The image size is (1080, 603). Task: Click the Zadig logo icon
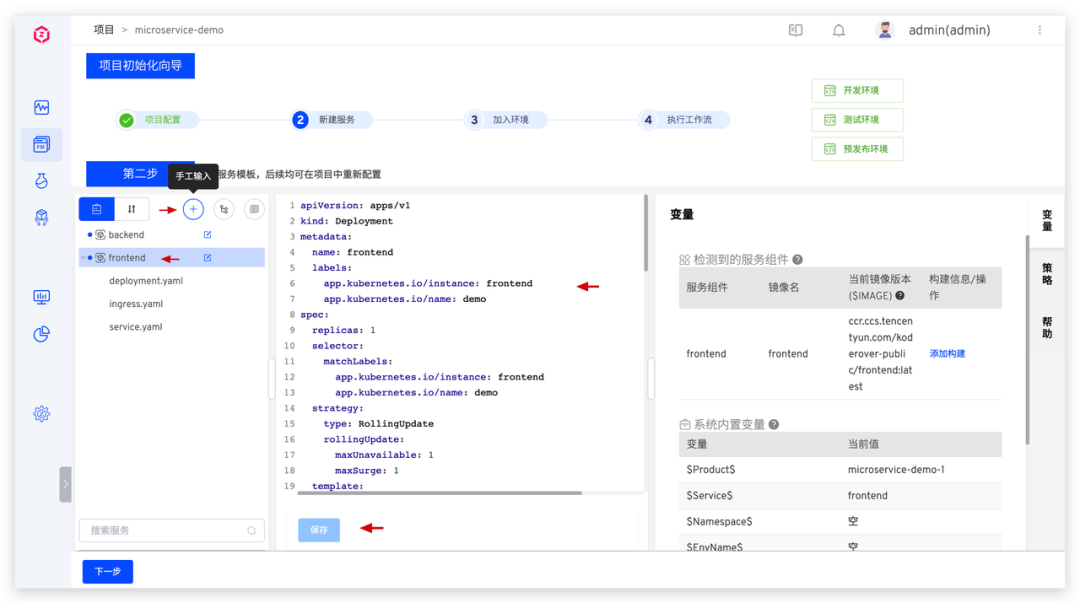pyautogui.click(x=41, y=34)
